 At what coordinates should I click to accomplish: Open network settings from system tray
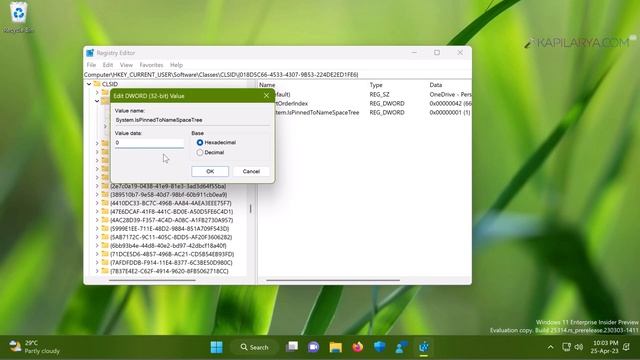tap(566, 347)
